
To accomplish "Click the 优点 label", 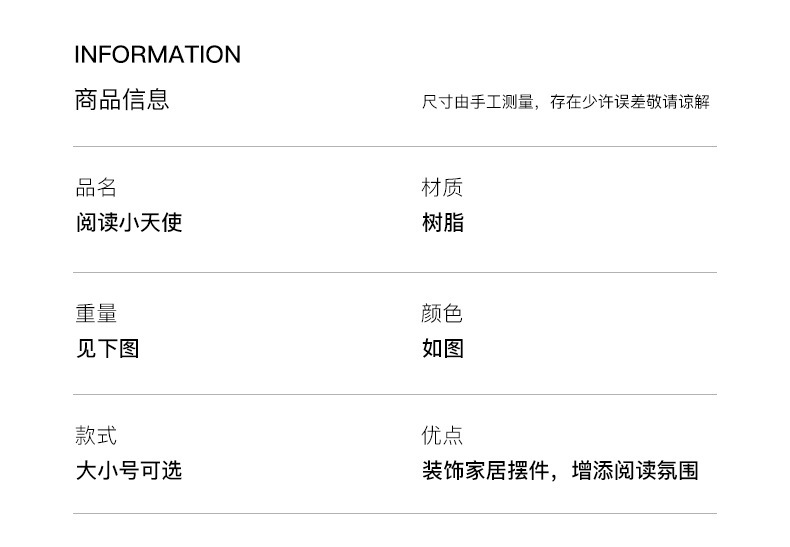I will click(x=442, y=436).
